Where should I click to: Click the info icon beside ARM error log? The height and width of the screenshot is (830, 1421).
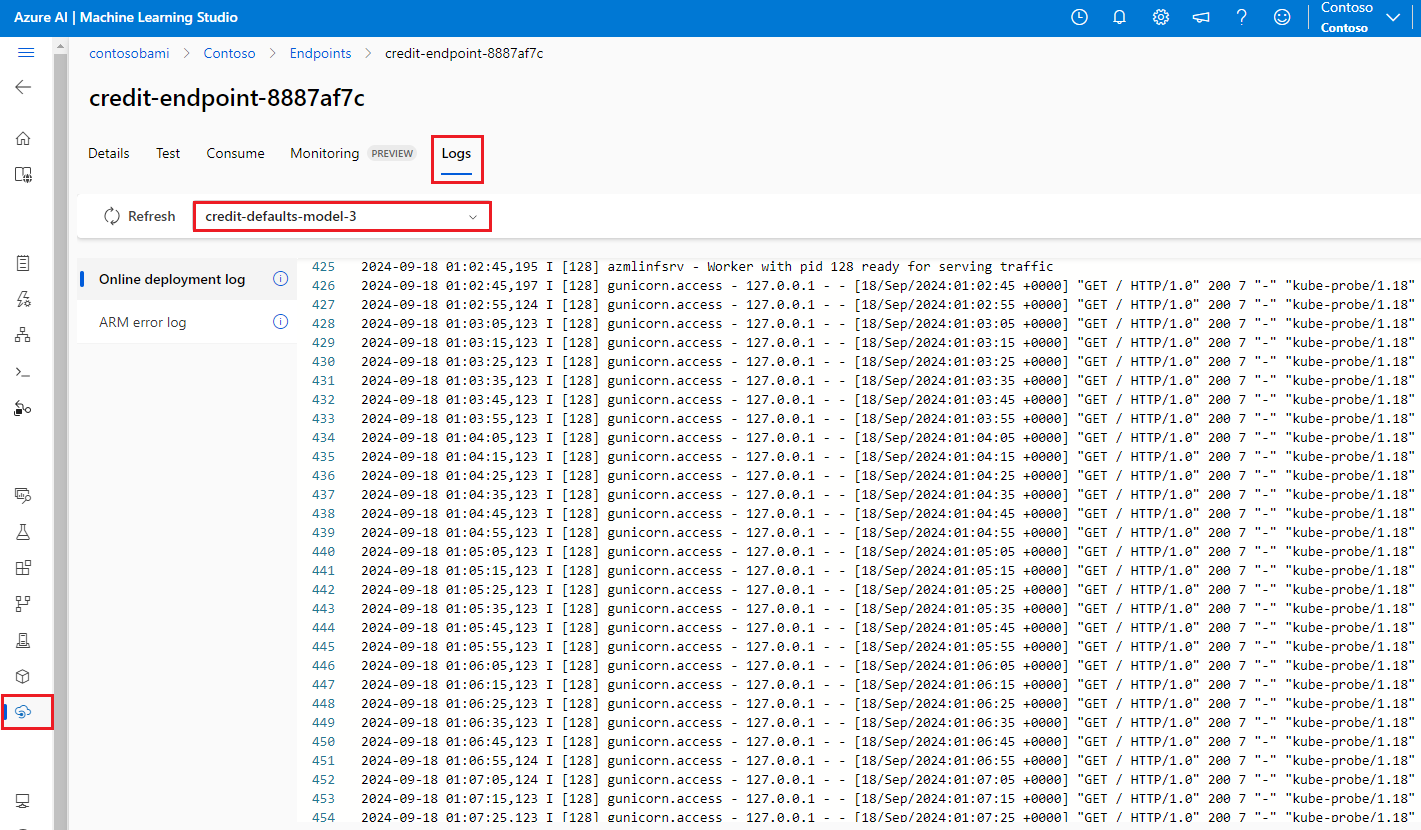pyautogui.click(x=281, y=322)
